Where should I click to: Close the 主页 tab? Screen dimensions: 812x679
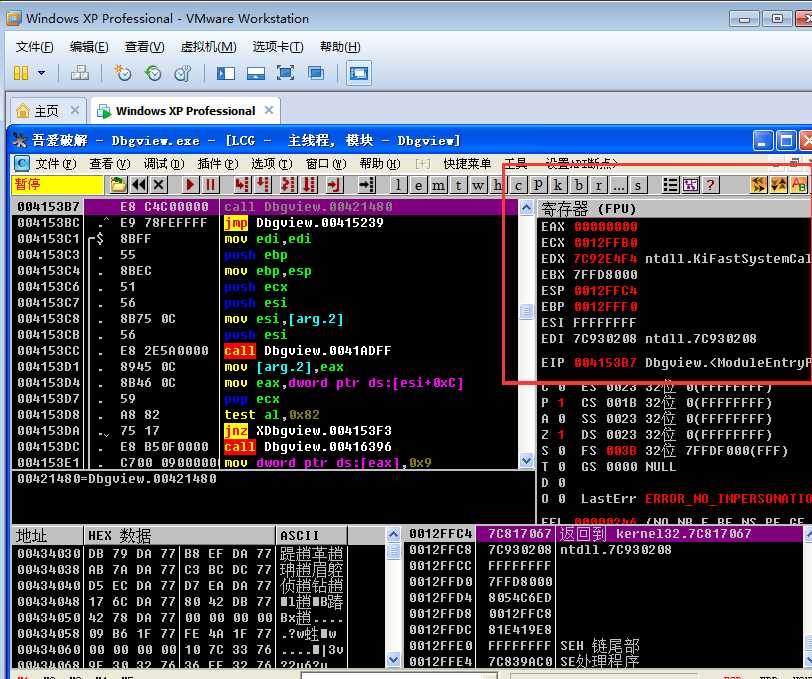pos(75,110)
